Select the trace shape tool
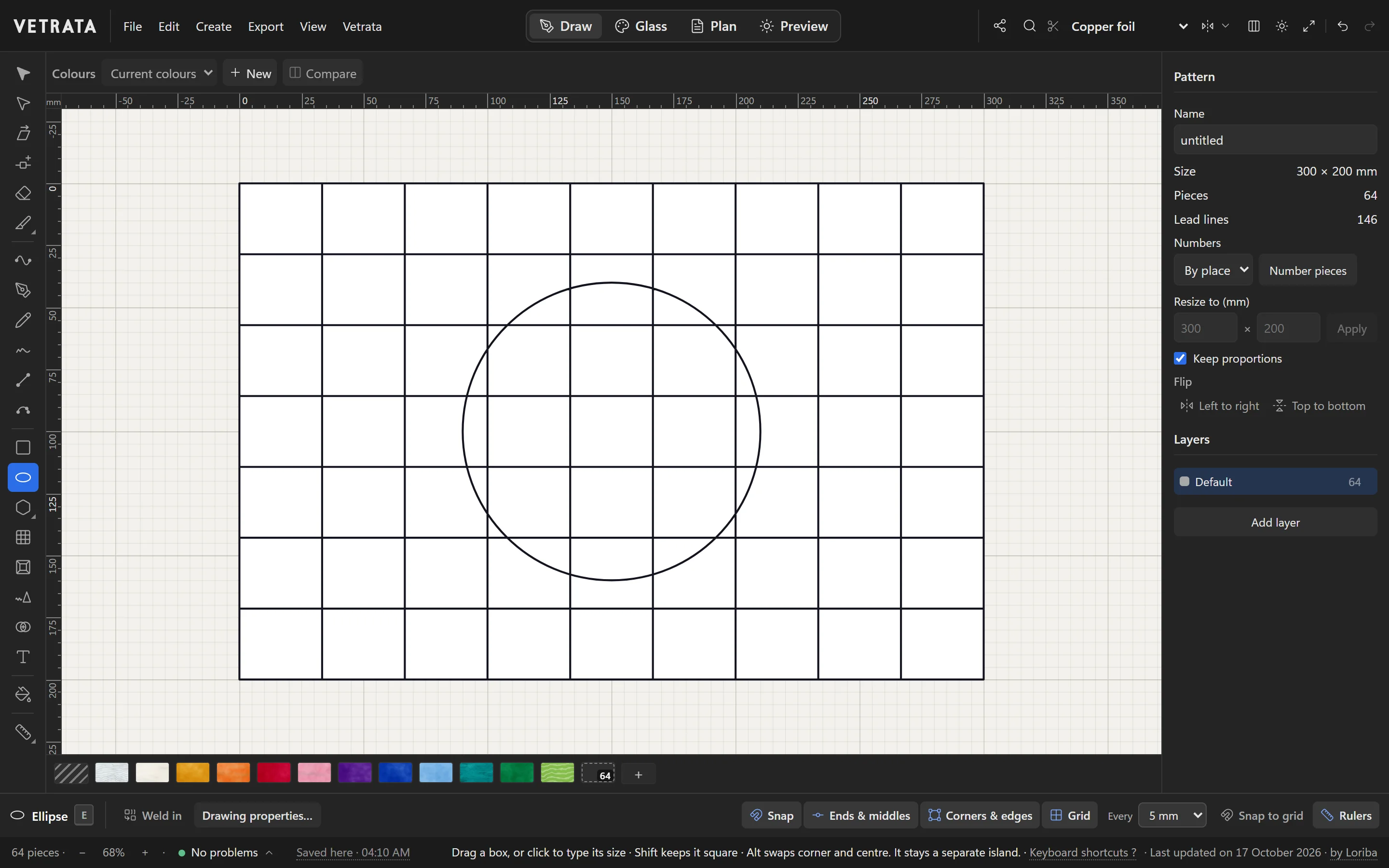This screenshot has width=1389, height=868. (23, 597)
